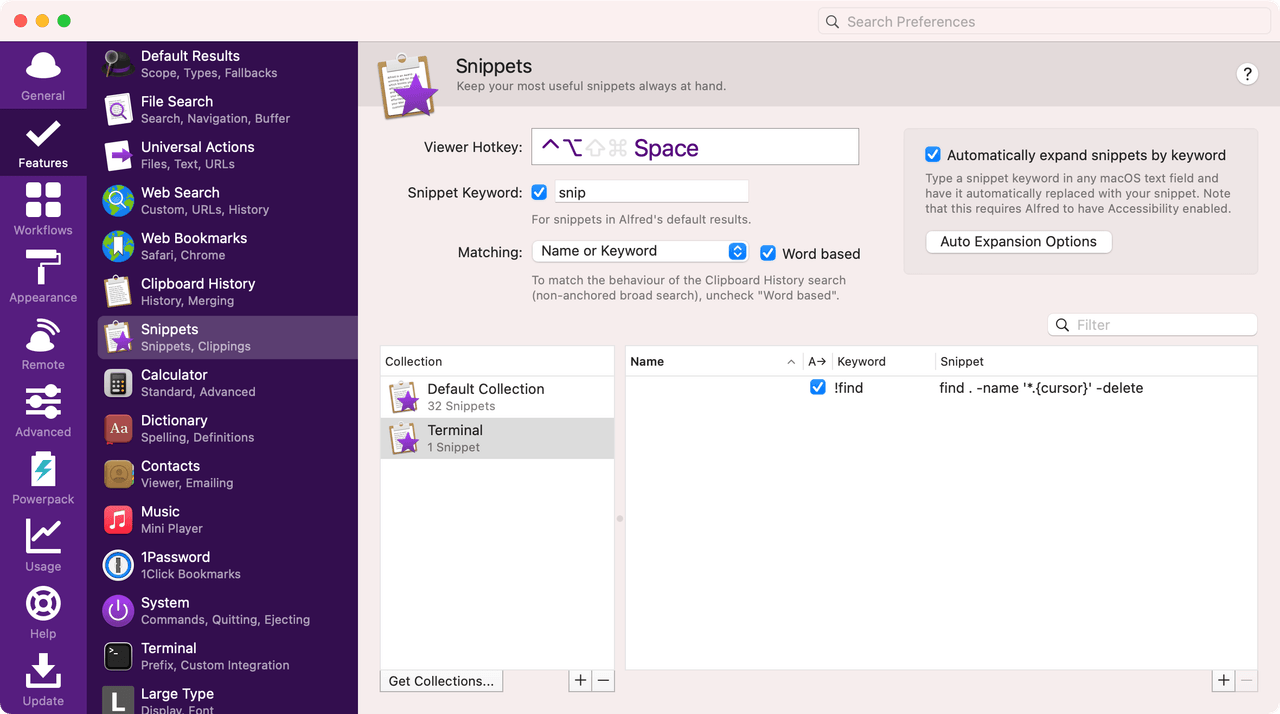Open the Usage statistics section

click(x=43, y=545)
